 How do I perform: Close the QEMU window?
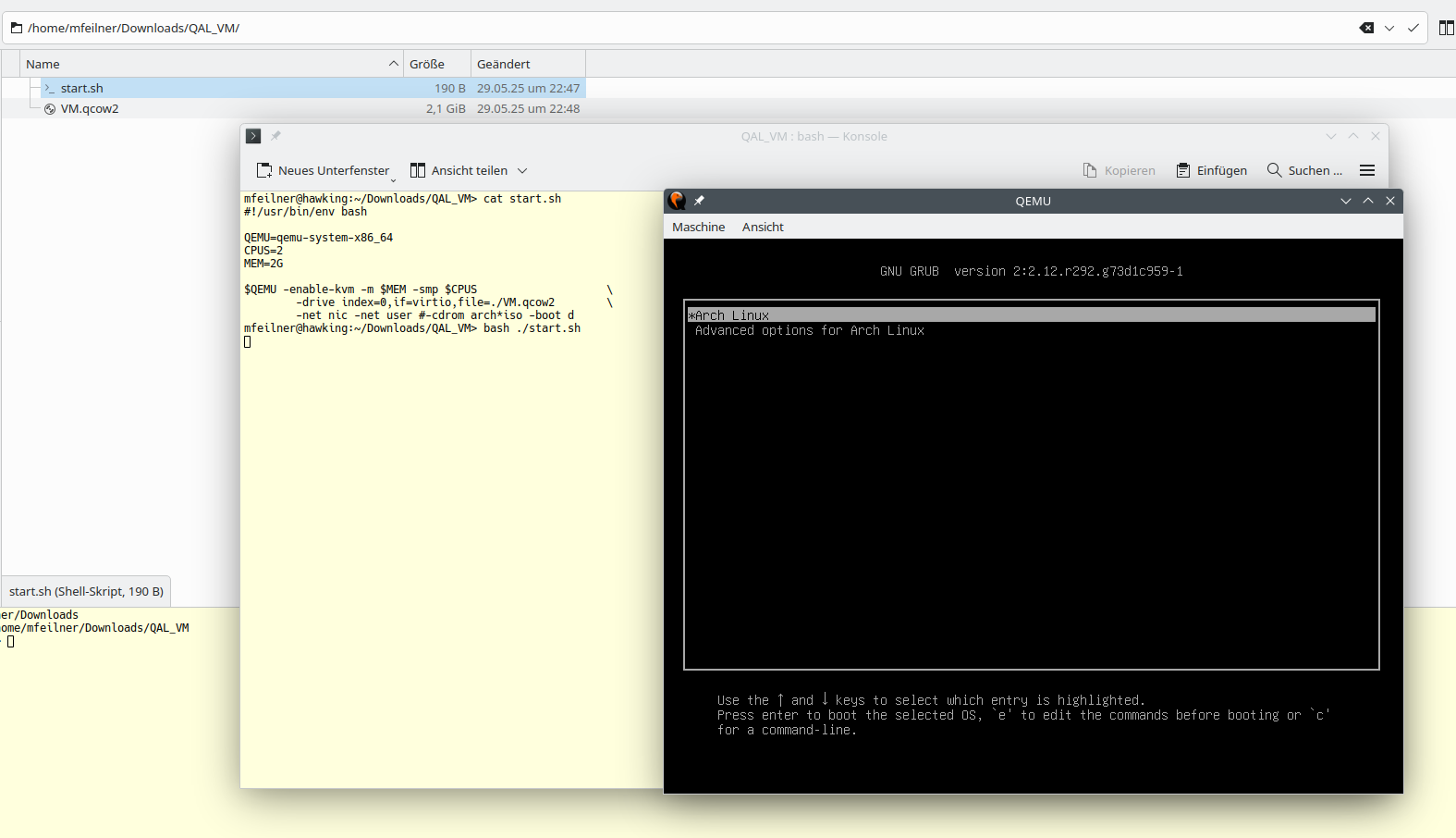coord(1390,201)
